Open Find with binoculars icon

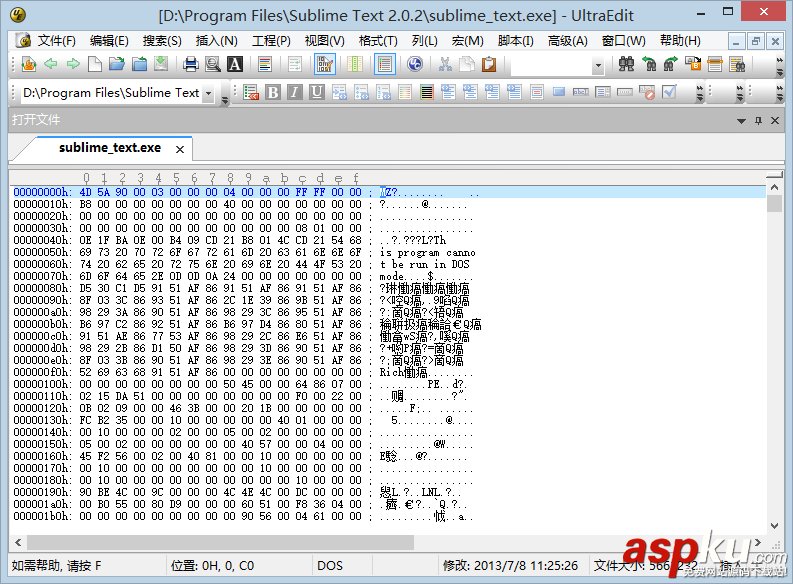626,64
